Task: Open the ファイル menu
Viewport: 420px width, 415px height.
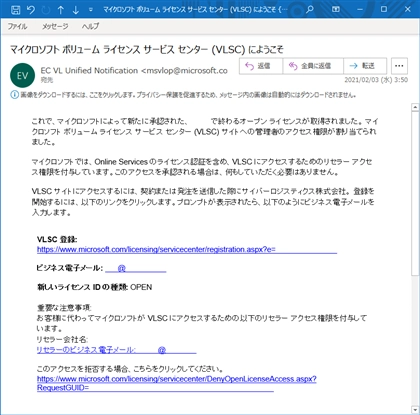Action: pos(17,26)
